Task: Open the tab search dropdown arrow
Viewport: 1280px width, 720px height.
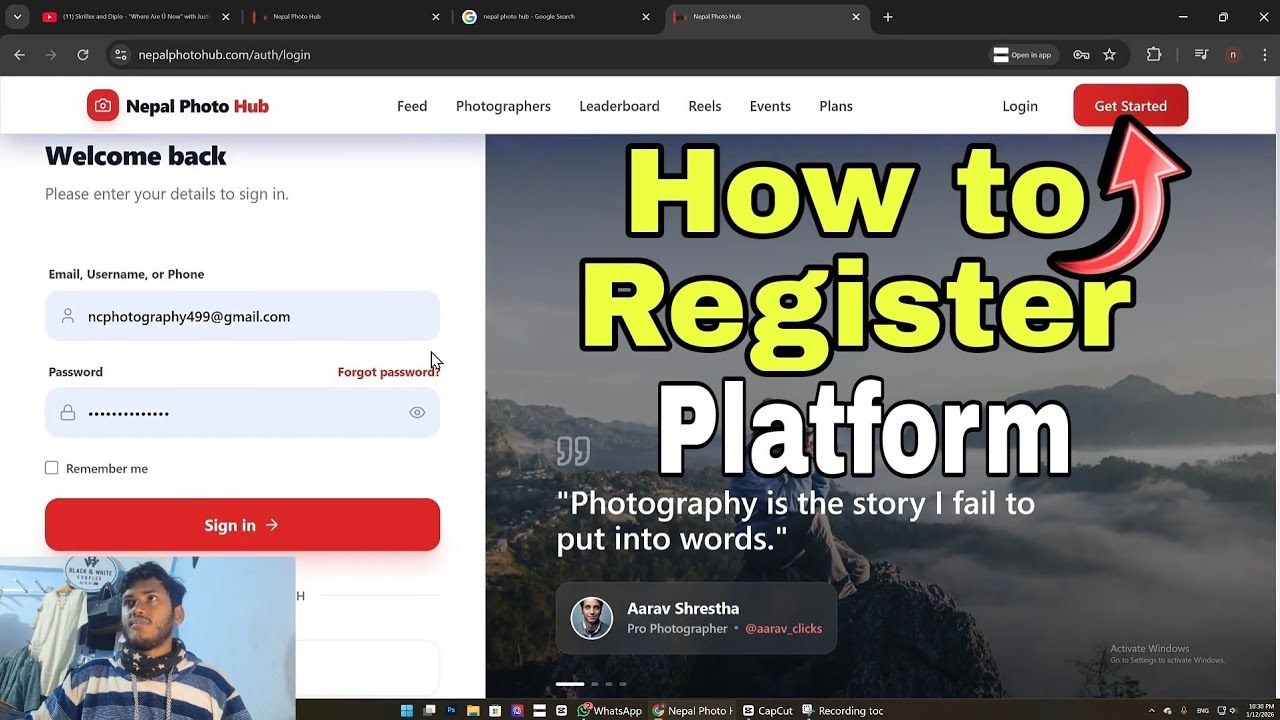Action: point(17,17)
